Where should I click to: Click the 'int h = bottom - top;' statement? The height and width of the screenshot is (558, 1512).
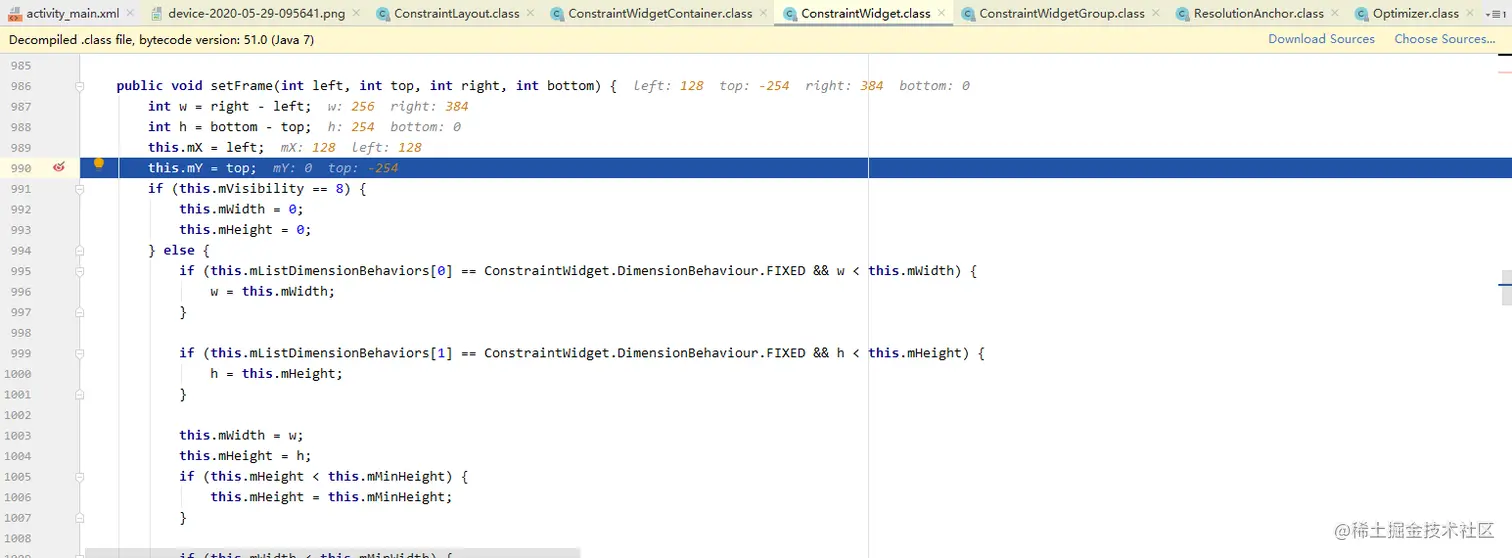coord(229,127)
